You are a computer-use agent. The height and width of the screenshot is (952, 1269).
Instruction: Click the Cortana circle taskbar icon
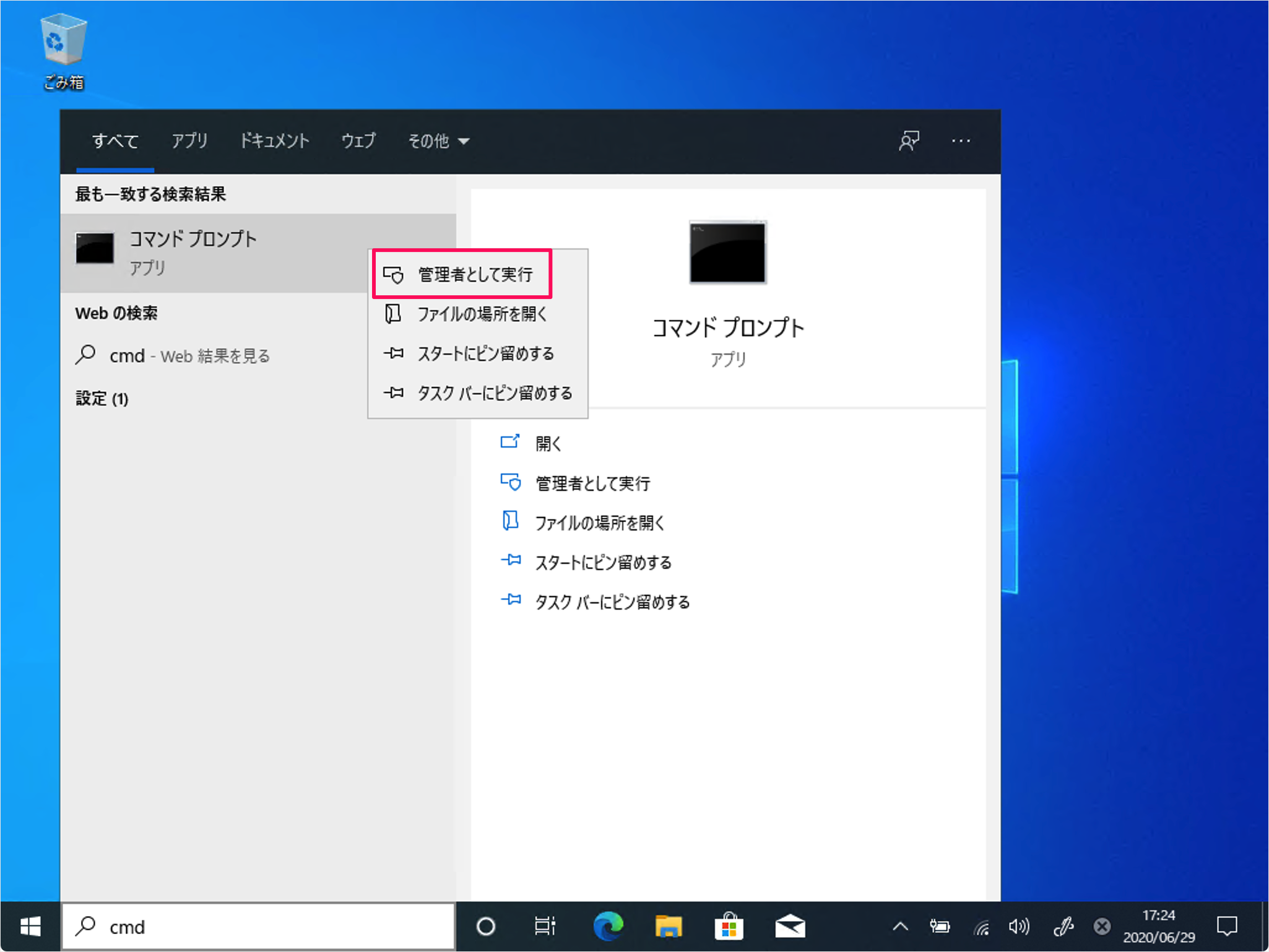(x=486, y=927)
